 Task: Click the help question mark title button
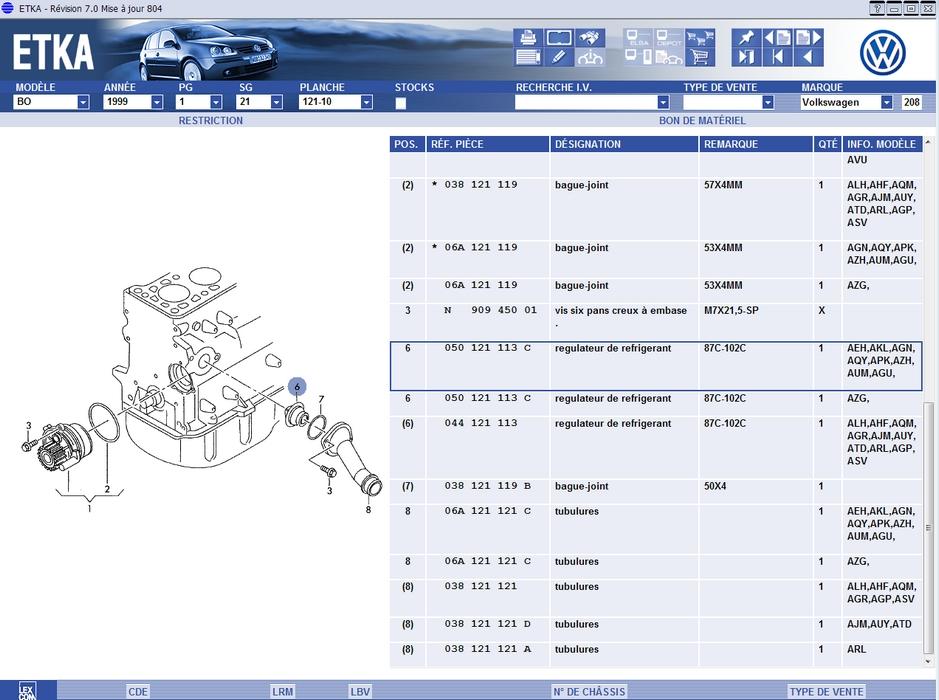pos(877,8)
